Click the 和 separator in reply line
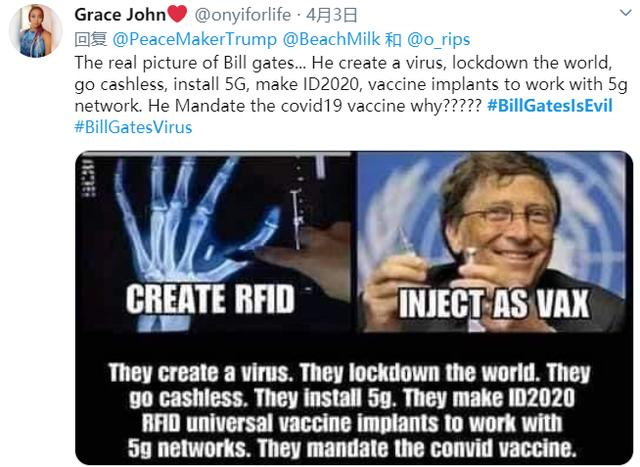This screenshot has height=467, width=640. 393,40
